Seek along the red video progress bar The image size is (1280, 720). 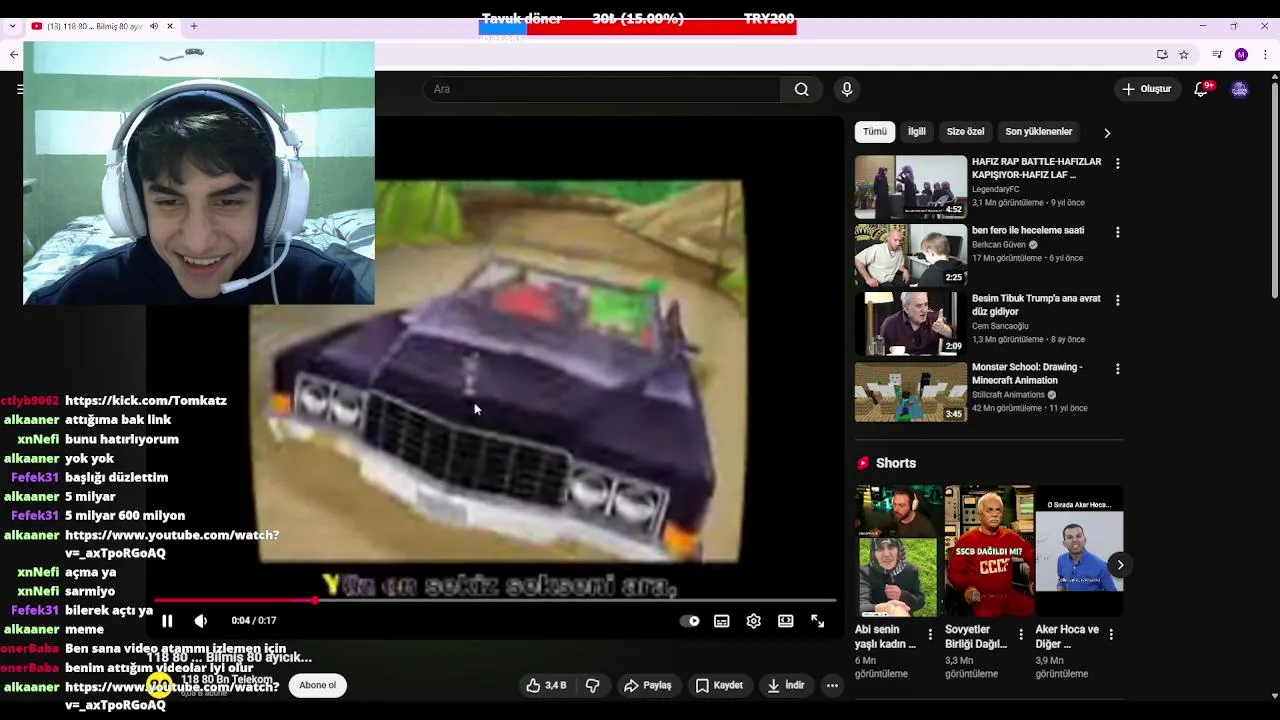point(495,600)
